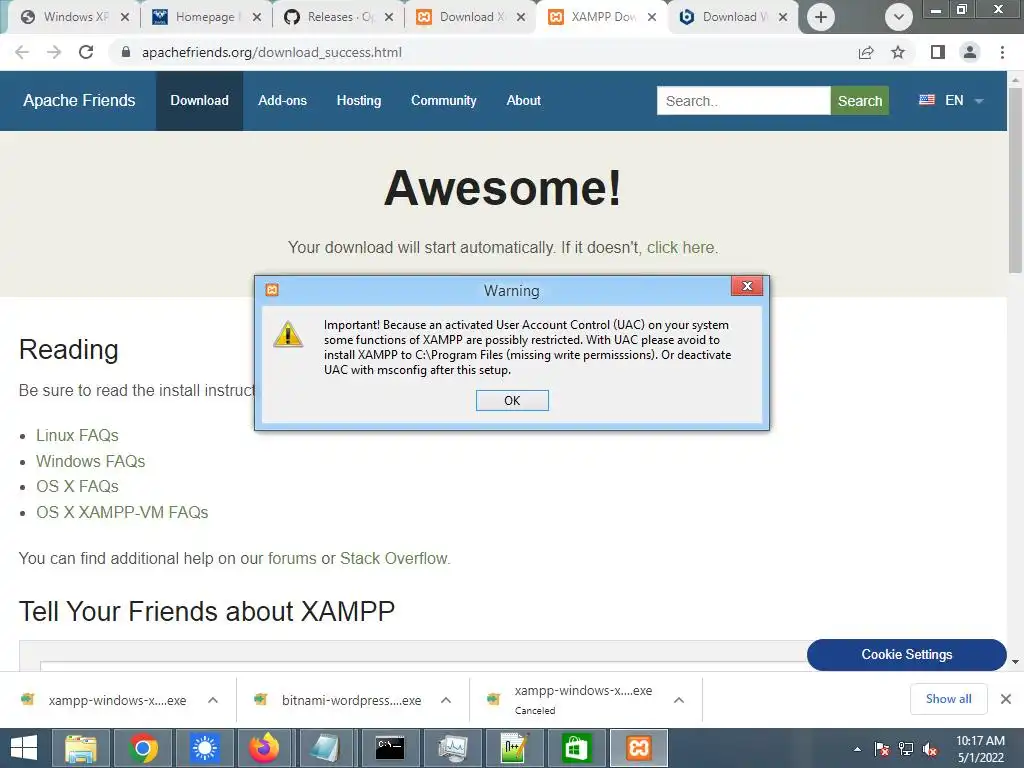Image resolution: width=1024 pixels, height=768 pixels.
Task: Open the Download menu on the site nav
Action: click(x=199, y=101)
